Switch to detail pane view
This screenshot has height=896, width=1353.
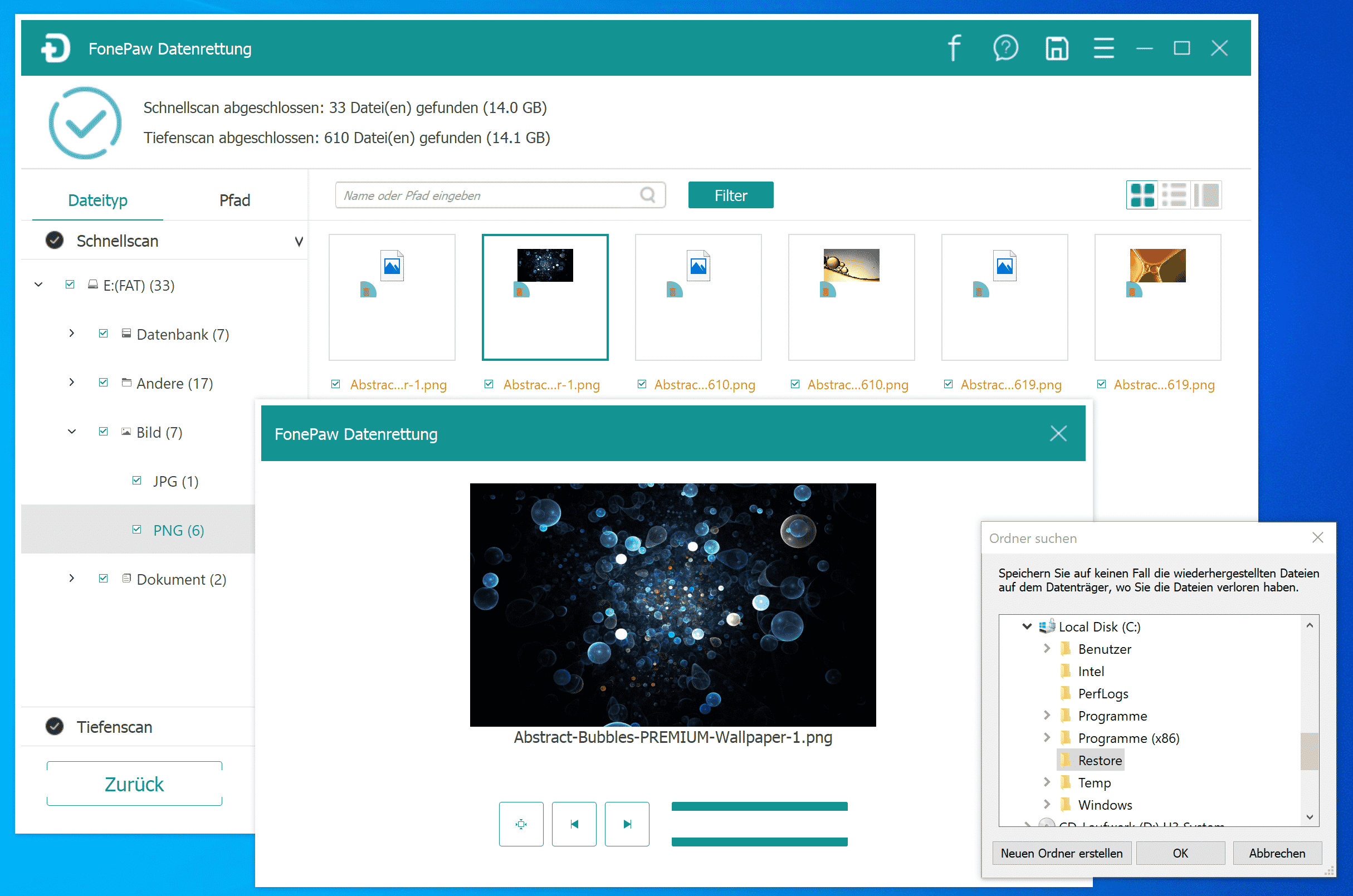(1206, 195)
